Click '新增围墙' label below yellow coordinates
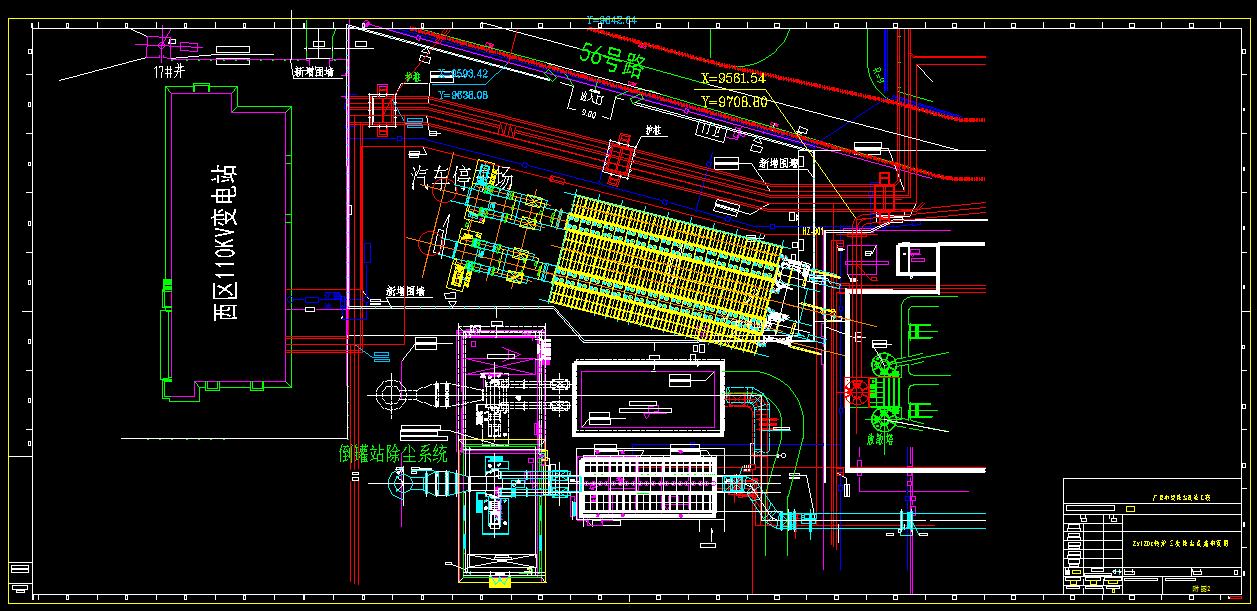This screenshot has height=611, width=1257. (778, 162)
